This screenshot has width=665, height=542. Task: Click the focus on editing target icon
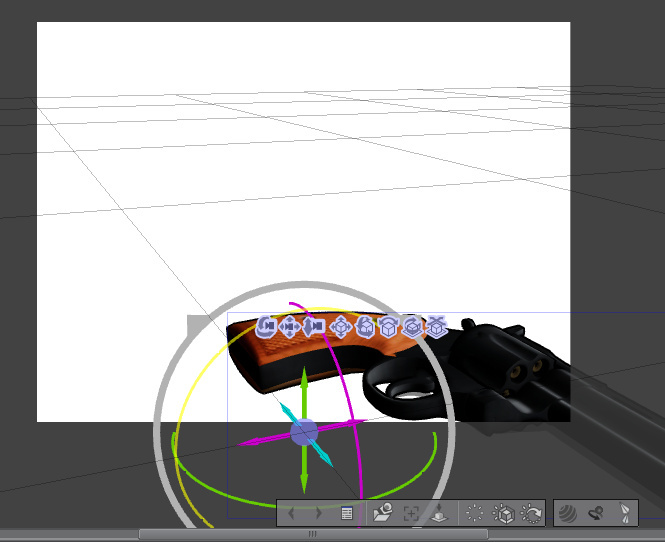pyautogui.click(x=411, y=514)
